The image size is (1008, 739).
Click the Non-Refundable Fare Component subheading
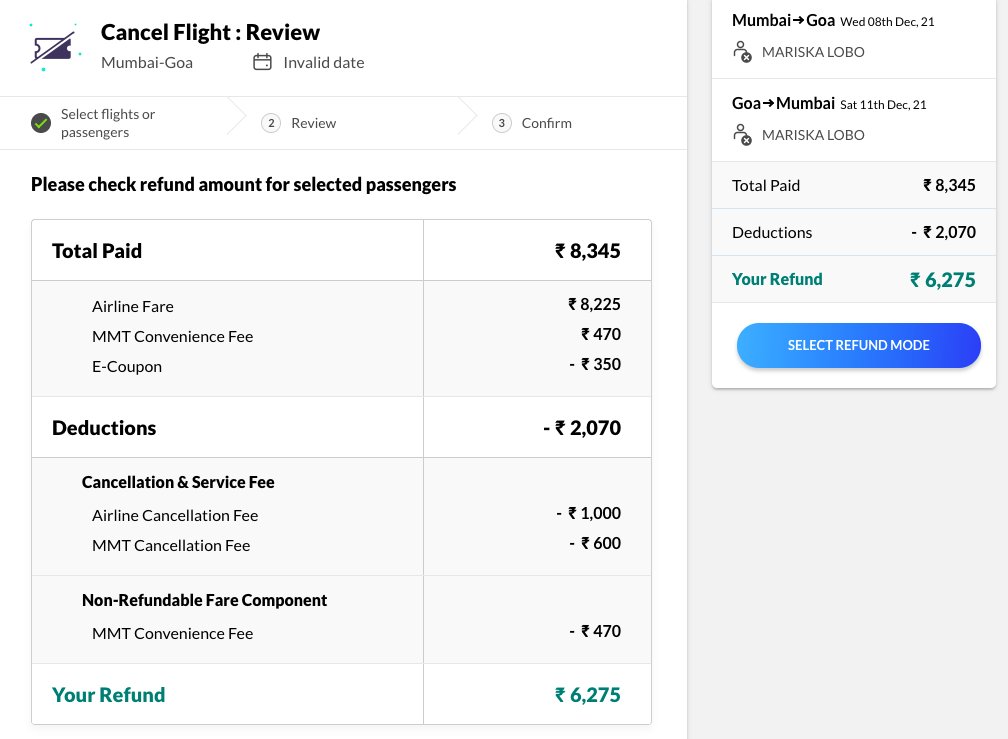204,600
